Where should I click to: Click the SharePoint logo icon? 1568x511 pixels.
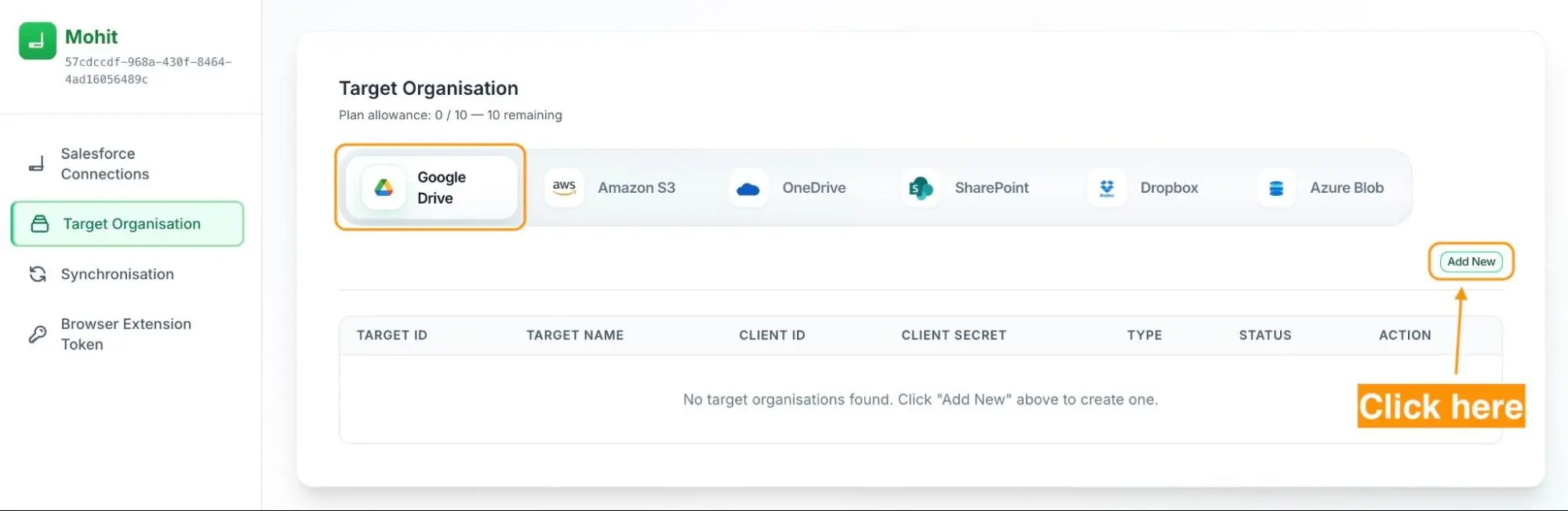pos(920,188)
